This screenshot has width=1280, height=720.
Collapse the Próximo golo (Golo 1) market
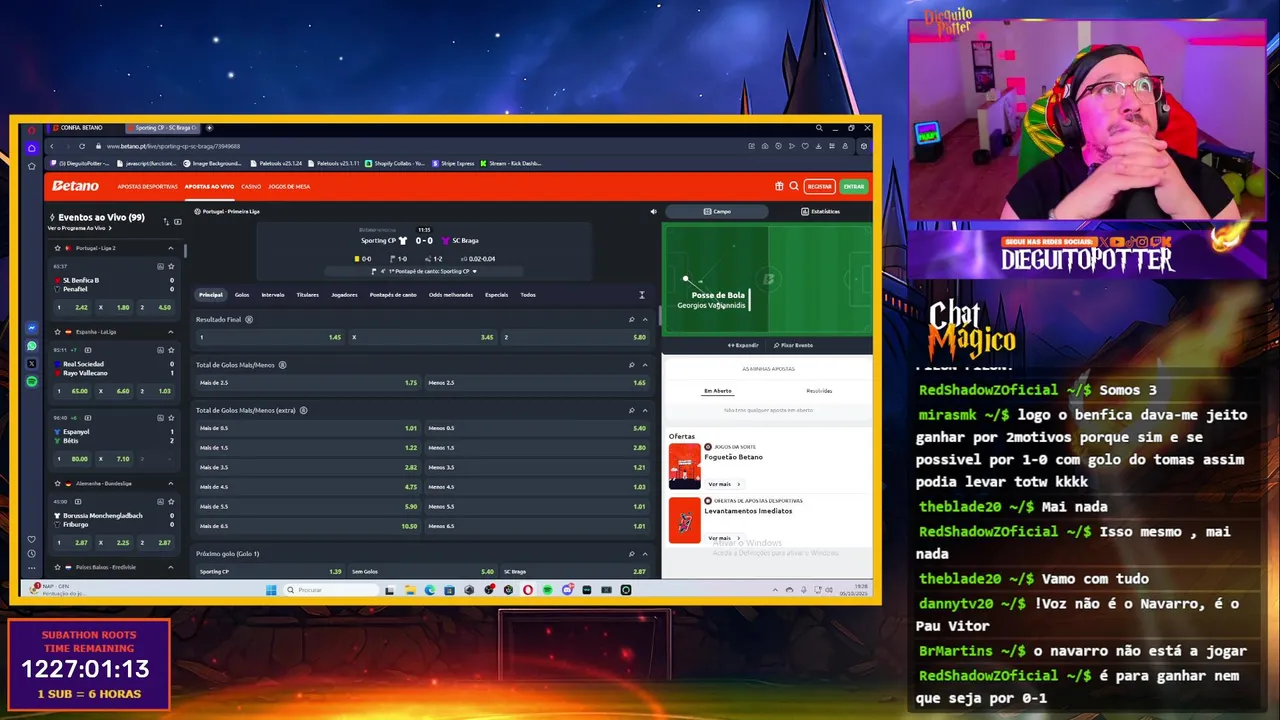[x=645, y=553]
